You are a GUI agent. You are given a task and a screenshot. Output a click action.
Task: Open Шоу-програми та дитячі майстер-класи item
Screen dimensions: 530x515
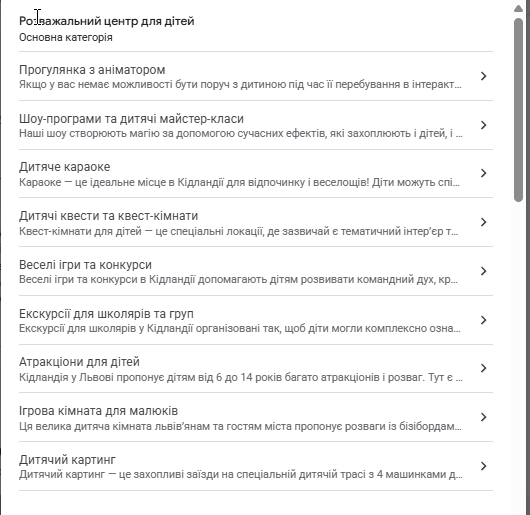[x=256, y=125]
